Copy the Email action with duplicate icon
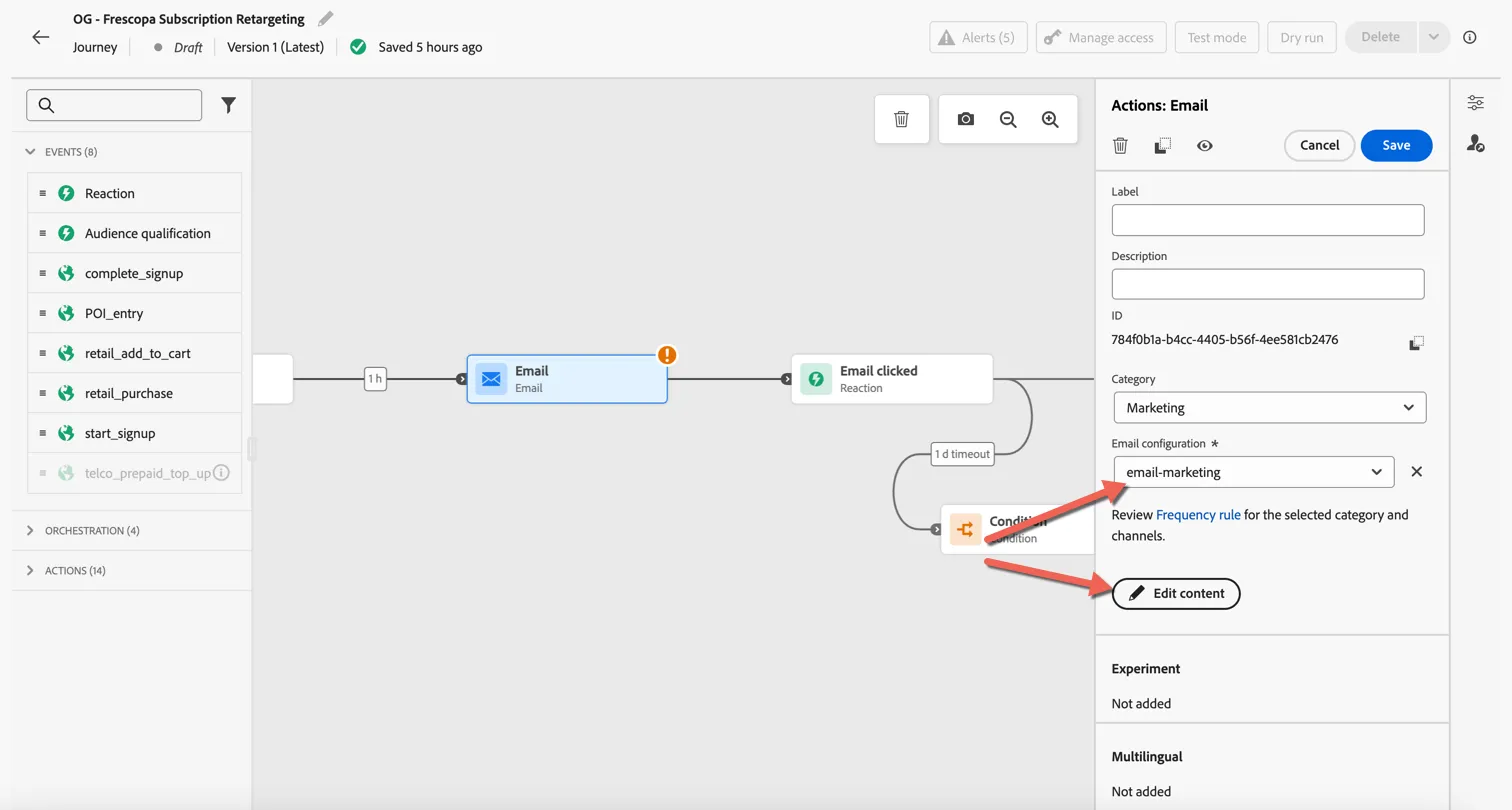 point(1162,146)
